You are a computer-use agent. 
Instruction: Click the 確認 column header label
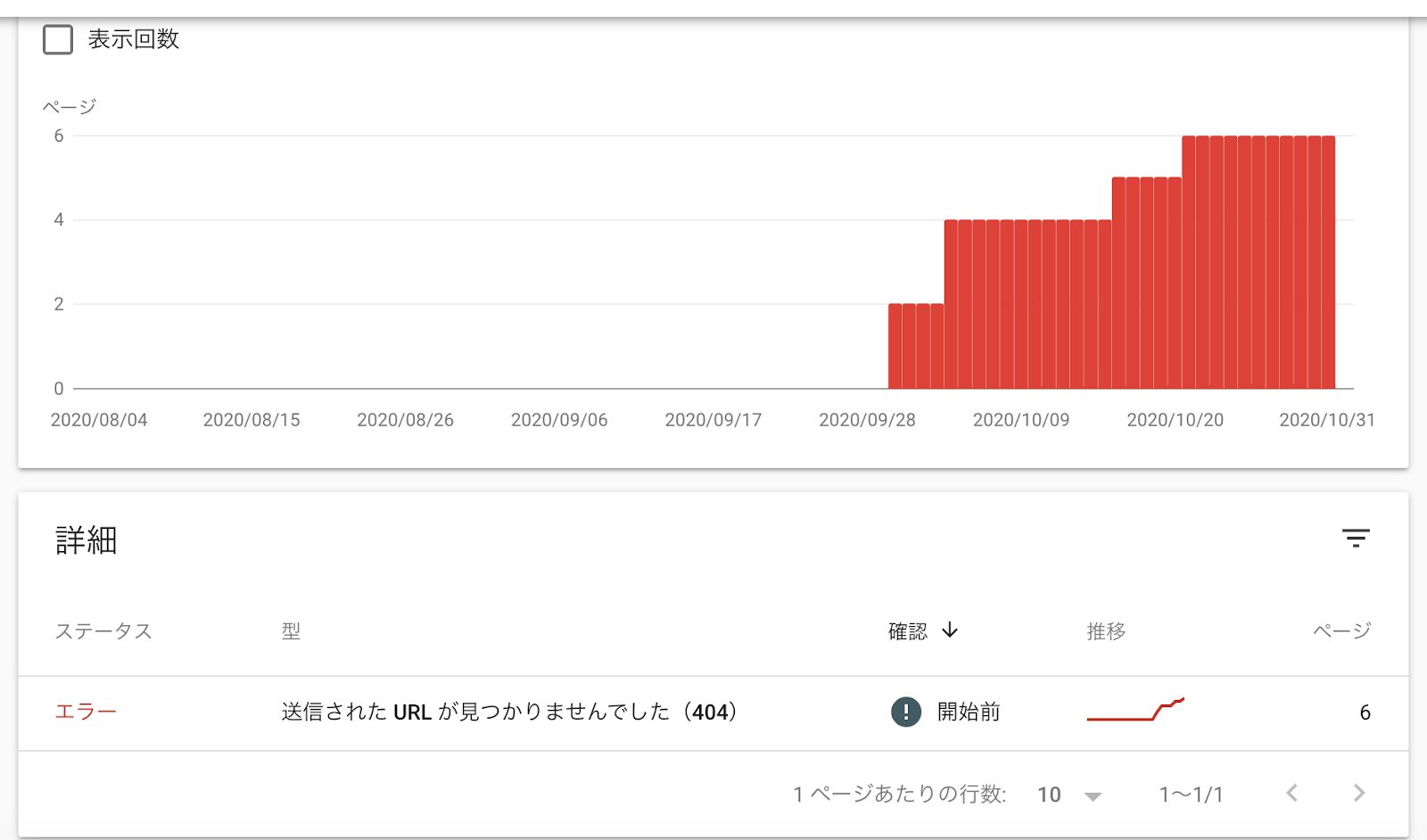click(x=908, y=631)
